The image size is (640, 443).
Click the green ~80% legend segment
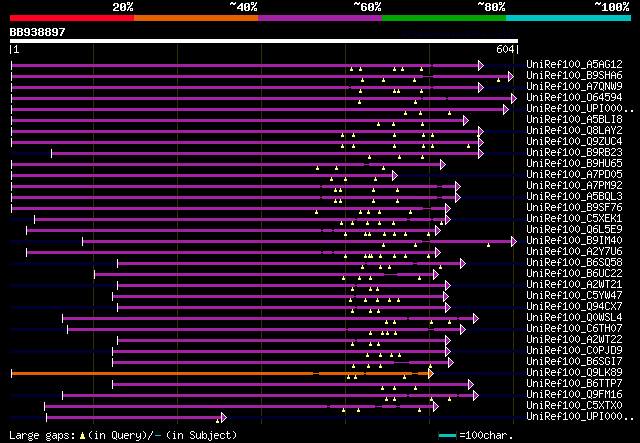pos(444,18)
